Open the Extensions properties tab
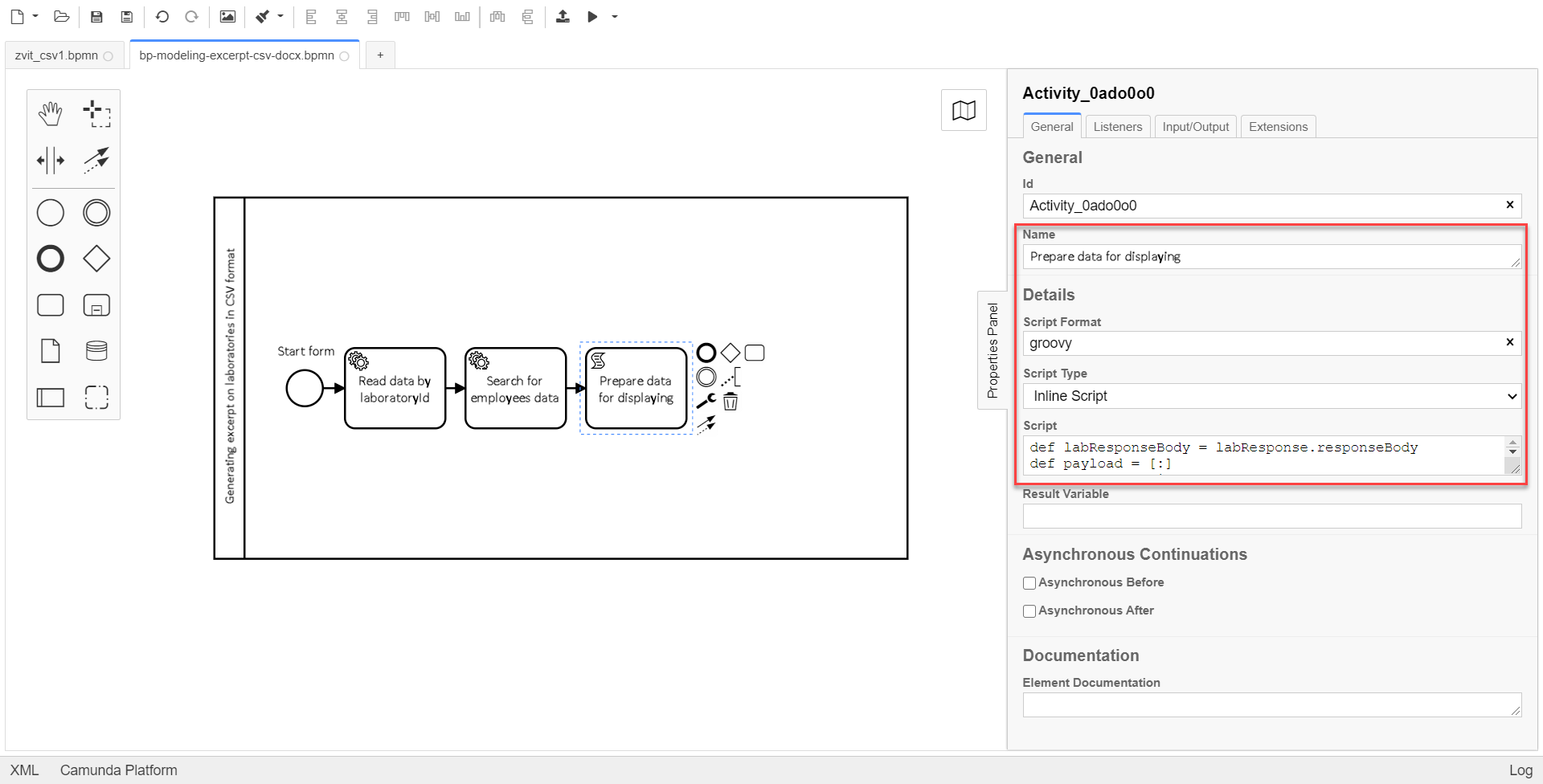 1278,127
